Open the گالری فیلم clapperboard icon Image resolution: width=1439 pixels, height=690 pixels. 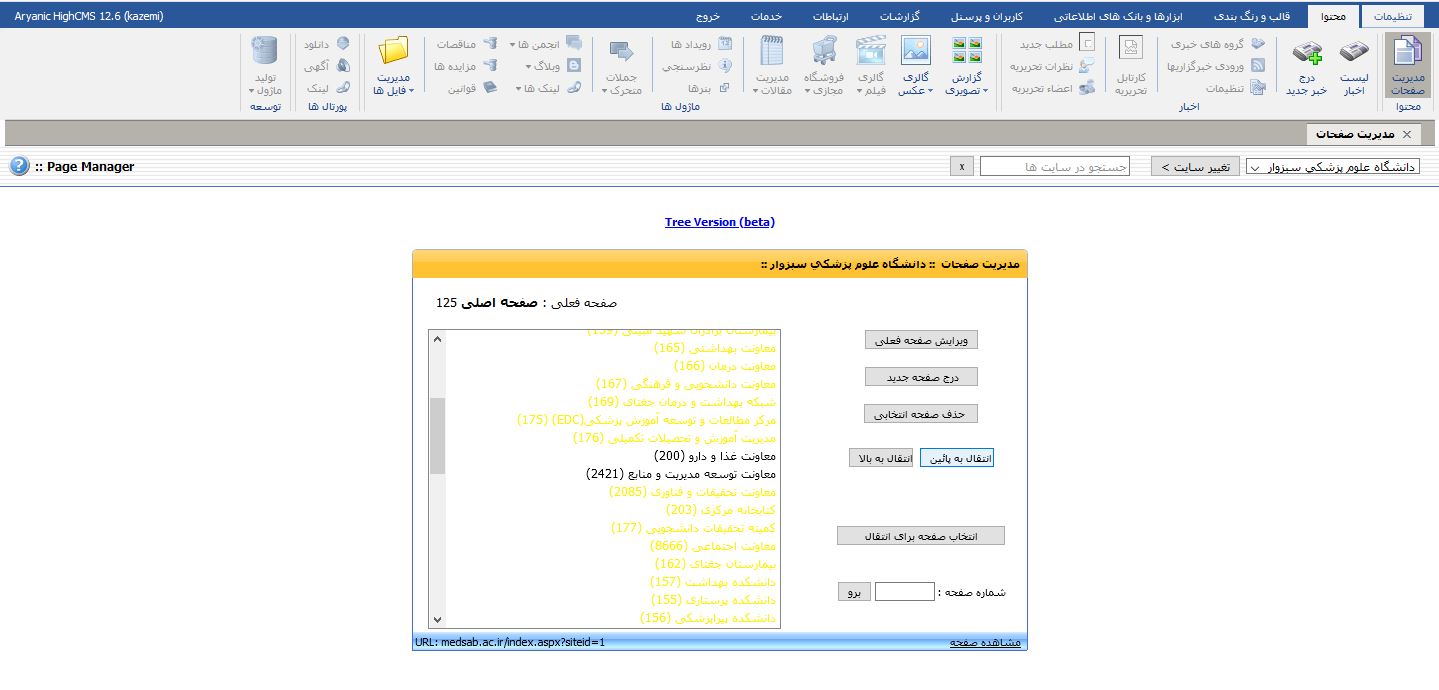(871, 52)
